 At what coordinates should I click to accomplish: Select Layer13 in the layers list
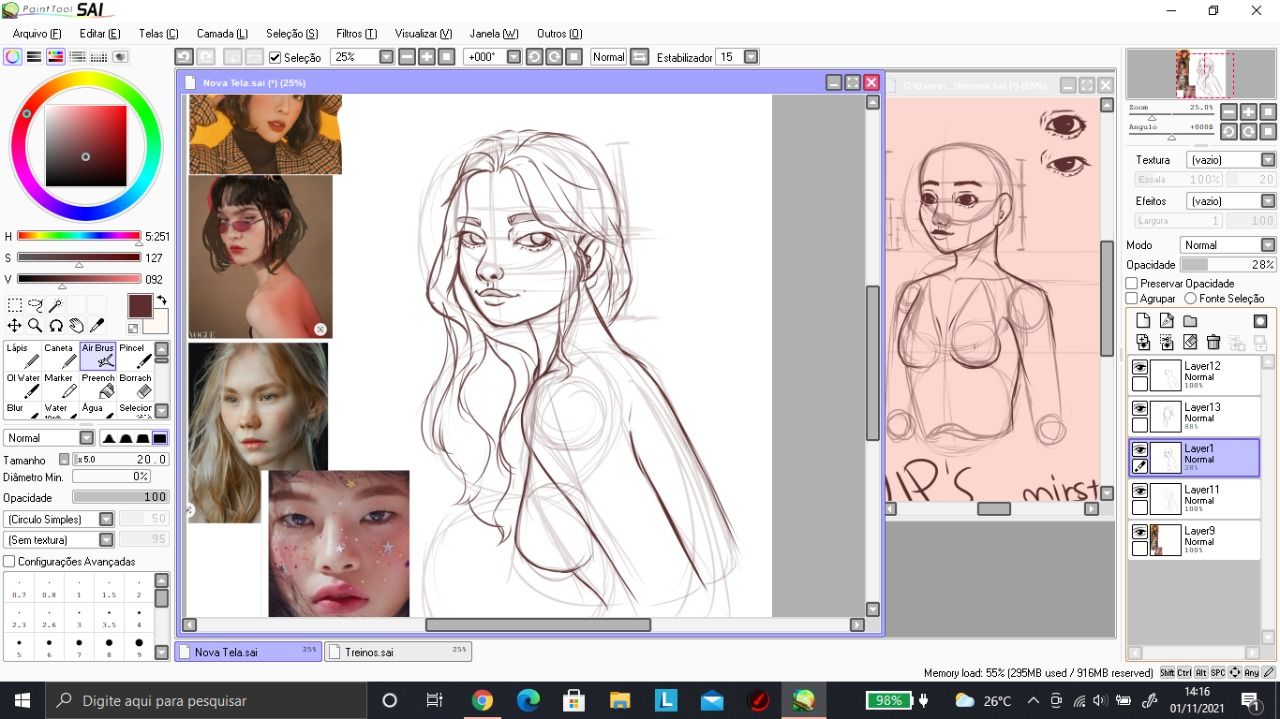1194,418
